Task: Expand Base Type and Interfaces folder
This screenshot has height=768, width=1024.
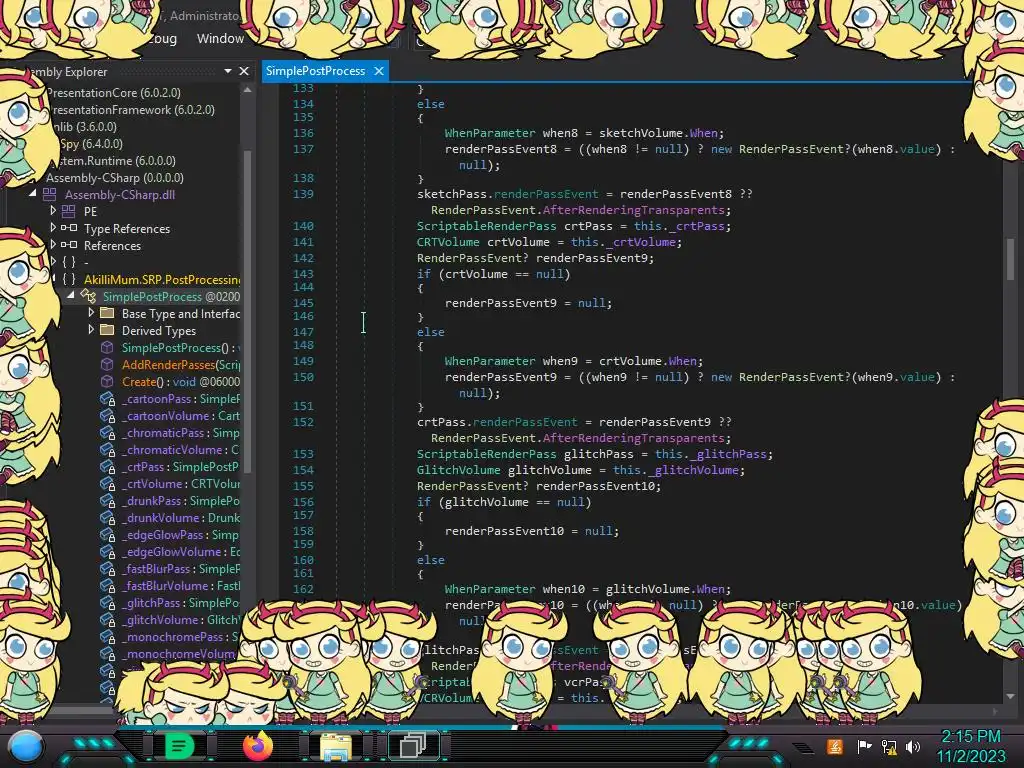Action: tap(91, 312)
